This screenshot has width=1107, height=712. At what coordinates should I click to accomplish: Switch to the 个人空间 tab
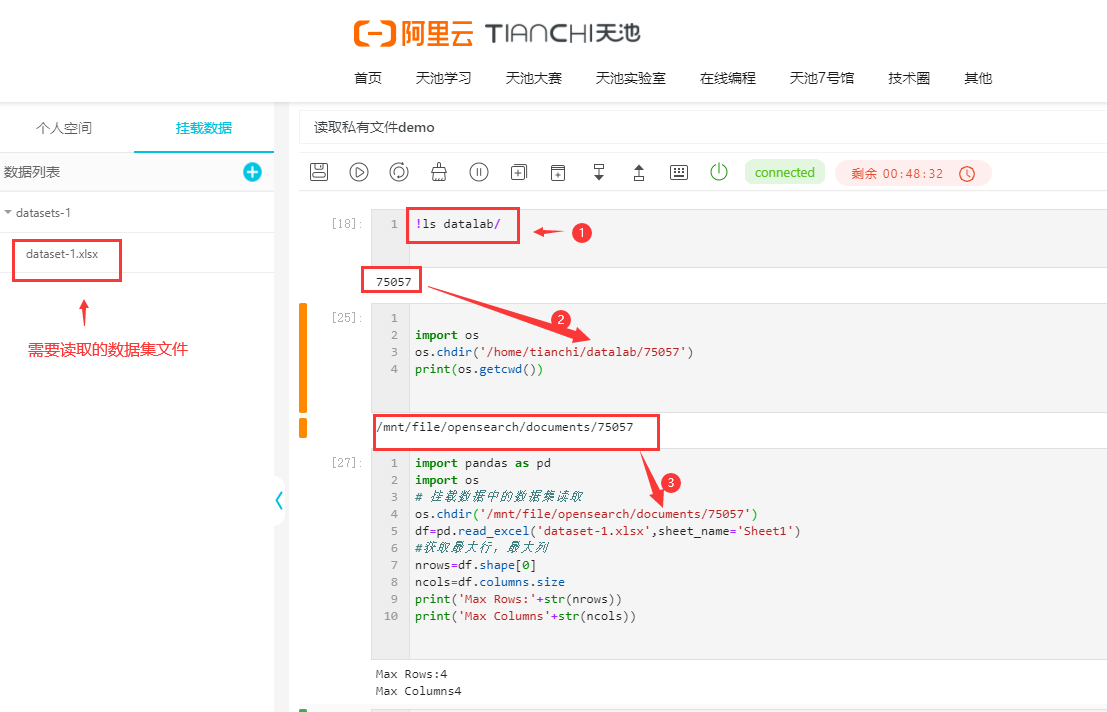64,128
